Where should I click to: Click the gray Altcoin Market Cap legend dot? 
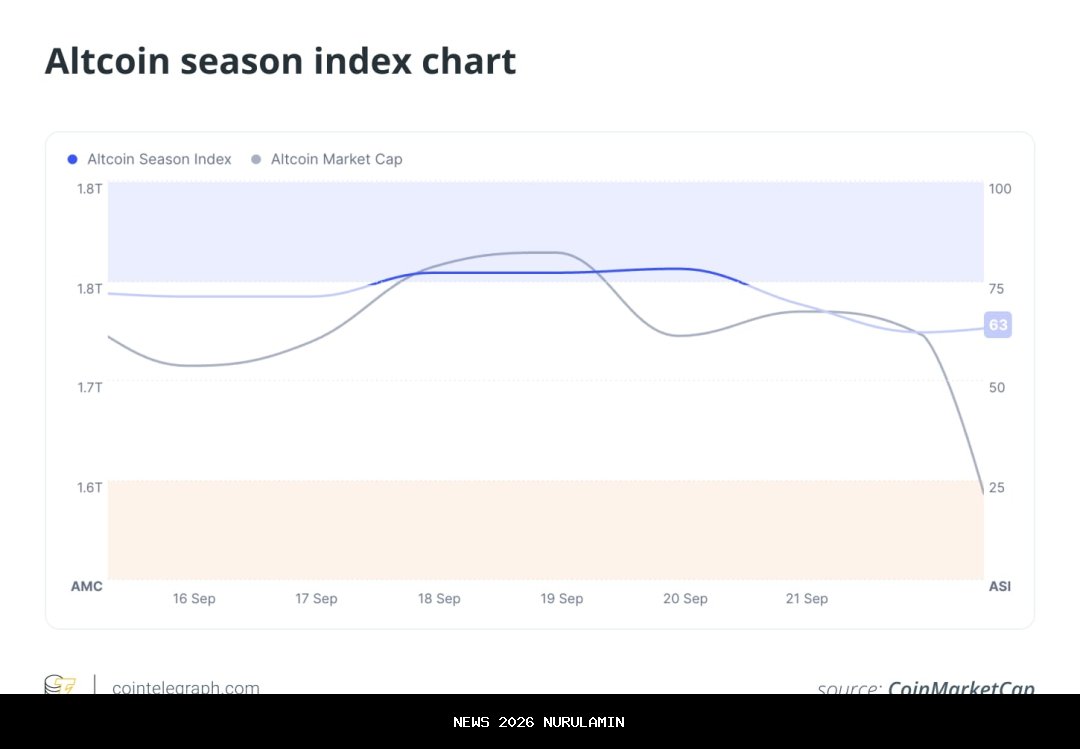coord(256,159)
